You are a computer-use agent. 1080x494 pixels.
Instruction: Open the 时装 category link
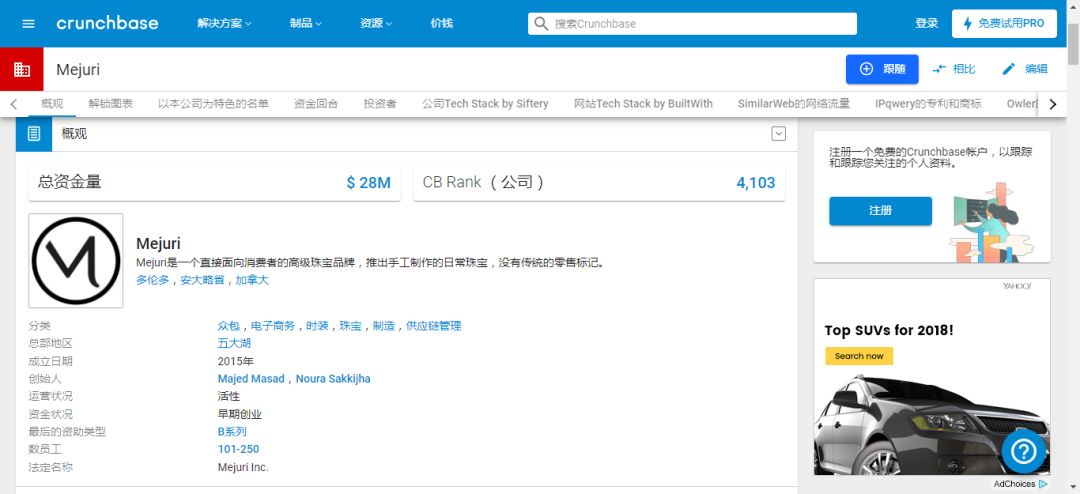[x=318, y=326]
